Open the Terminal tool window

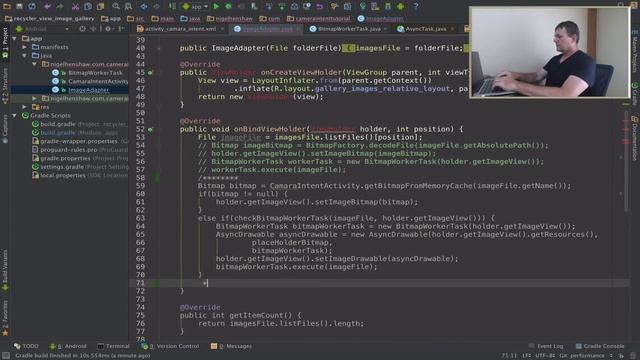coord(113,346)
